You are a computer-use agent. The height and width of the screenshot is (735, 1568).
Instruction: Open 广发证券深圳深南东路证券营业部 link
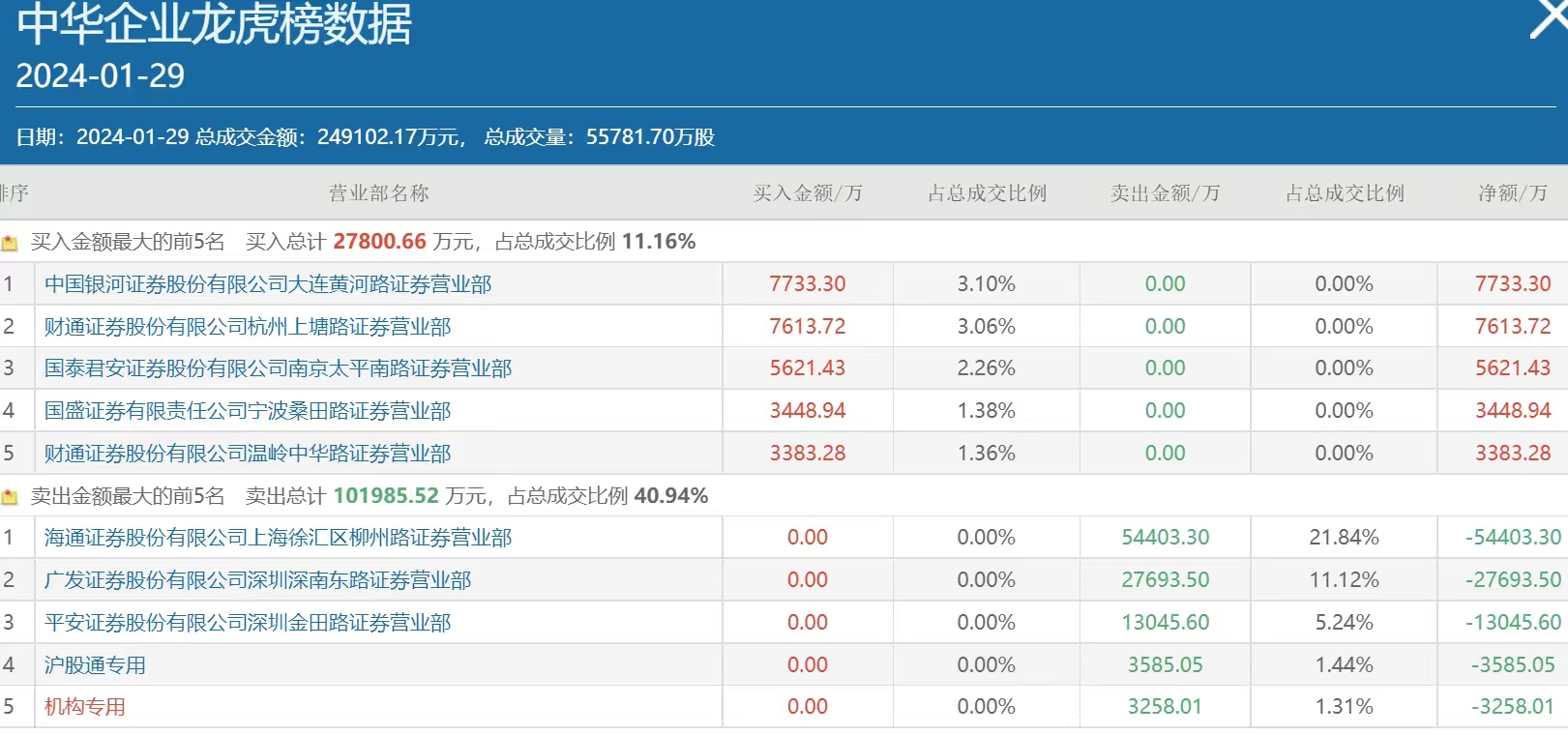coord(258,580)
